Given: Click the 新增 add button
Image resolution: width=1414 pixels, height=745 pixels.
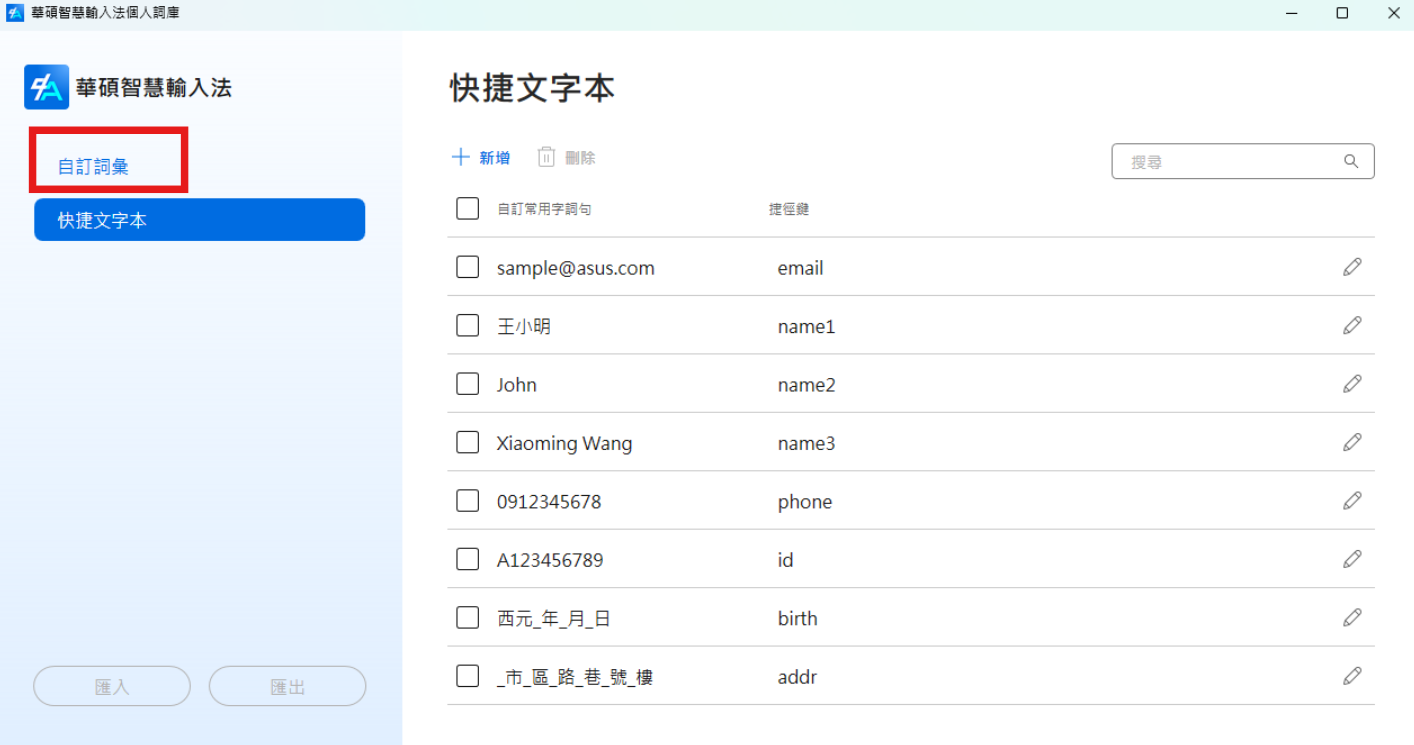Looking at the screenshot, I should point(481,157).
